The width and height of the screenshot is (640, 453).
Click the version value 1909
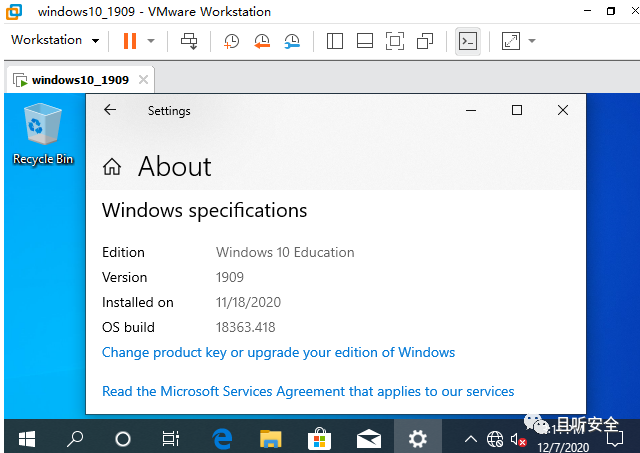[x=230, y=277]
